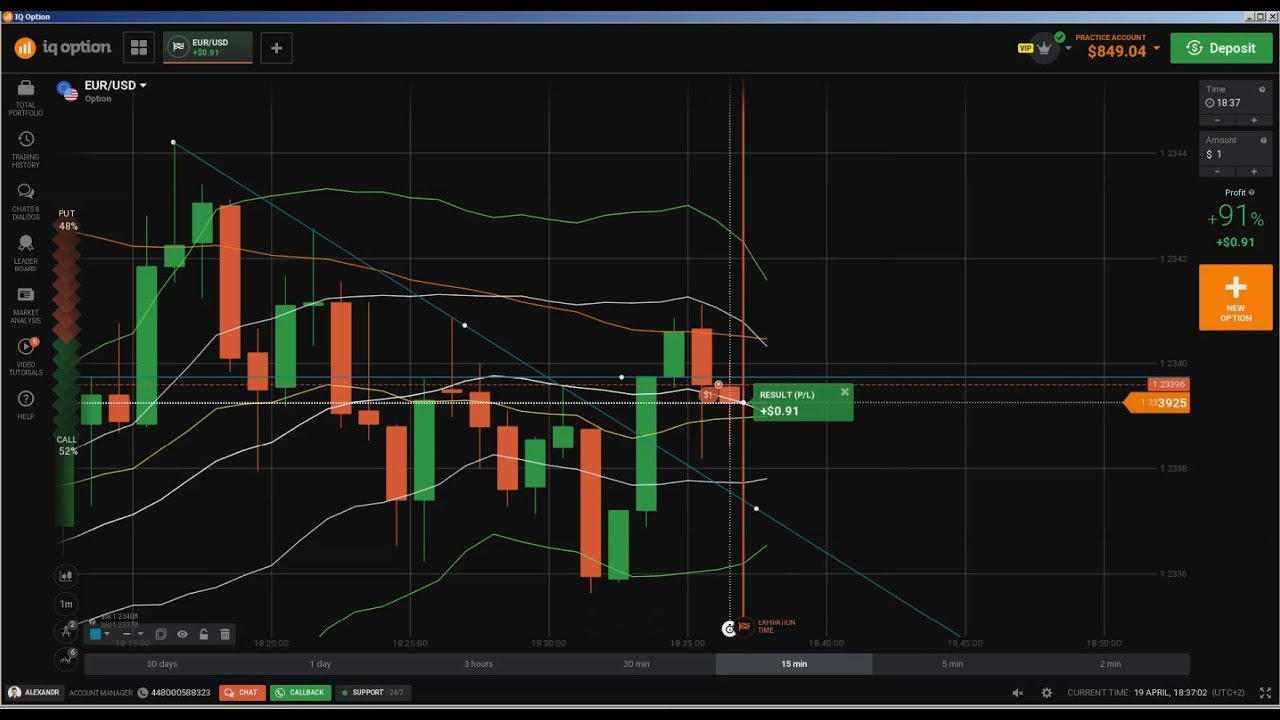Add a new asset tab with plus
The height and width of the screenshot is (720, 1280).
pyautogui.click(x=277, y=47)
